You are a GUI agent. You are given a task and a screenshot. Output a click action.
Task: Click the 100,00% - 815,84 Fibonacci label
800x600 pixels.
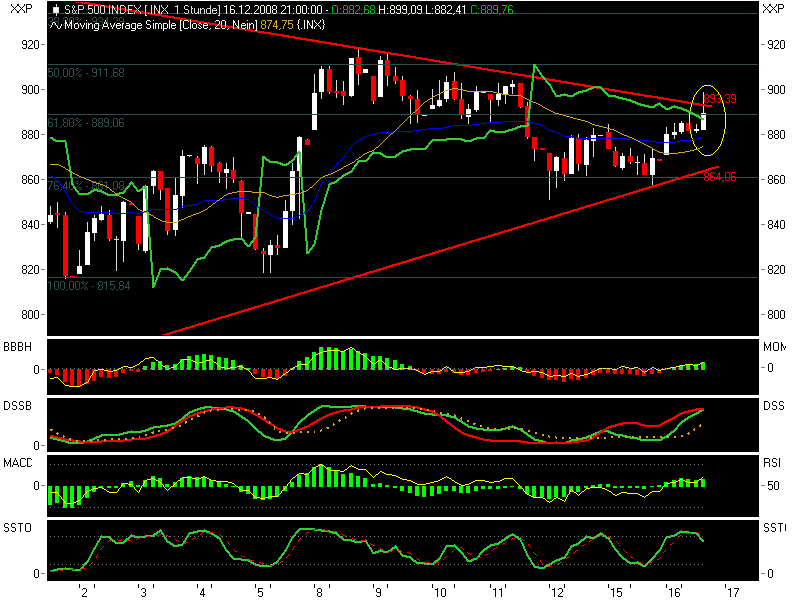coord(89,286)
